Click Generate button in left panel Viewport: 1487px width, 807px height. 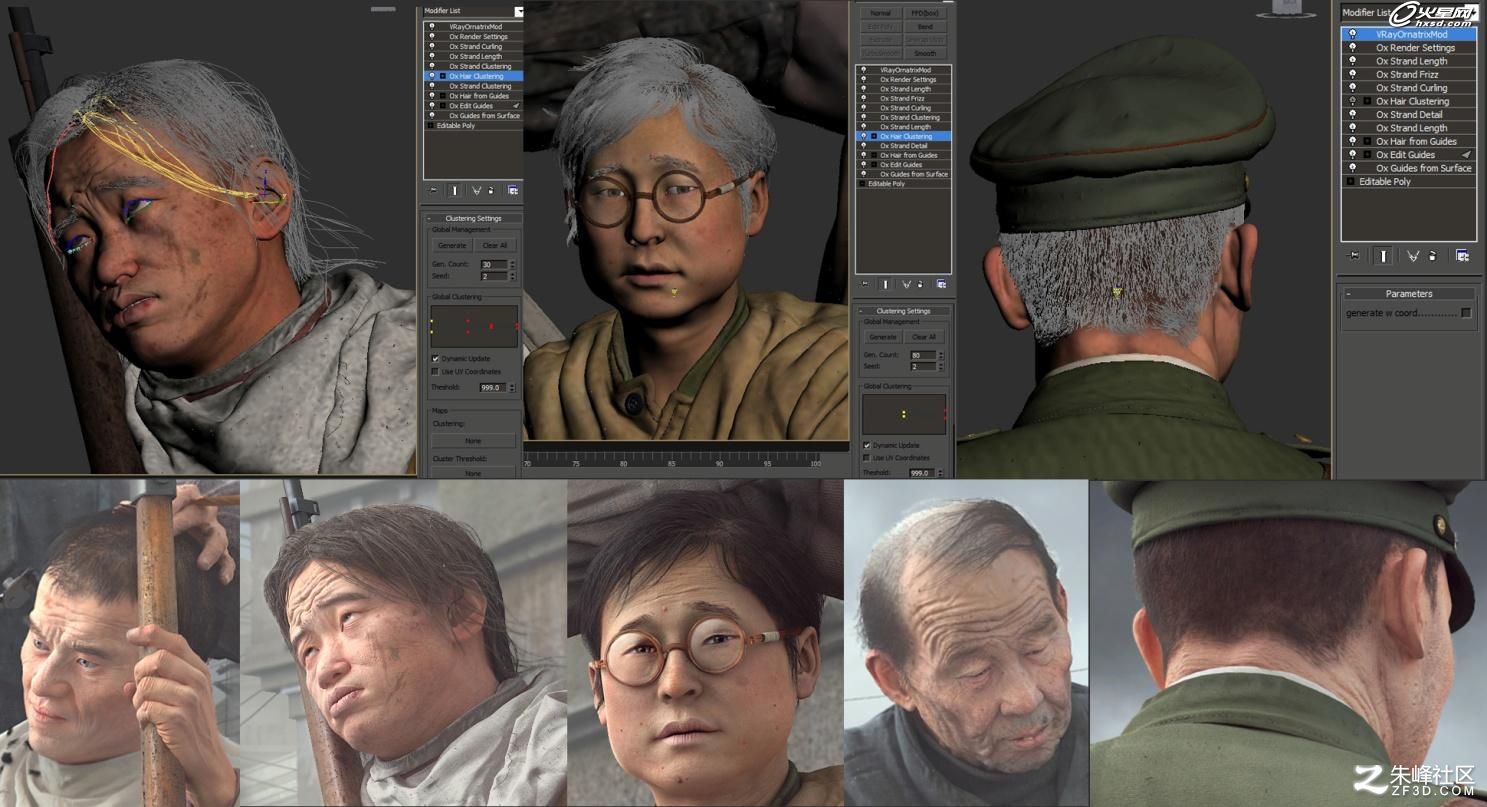[452, 245]
